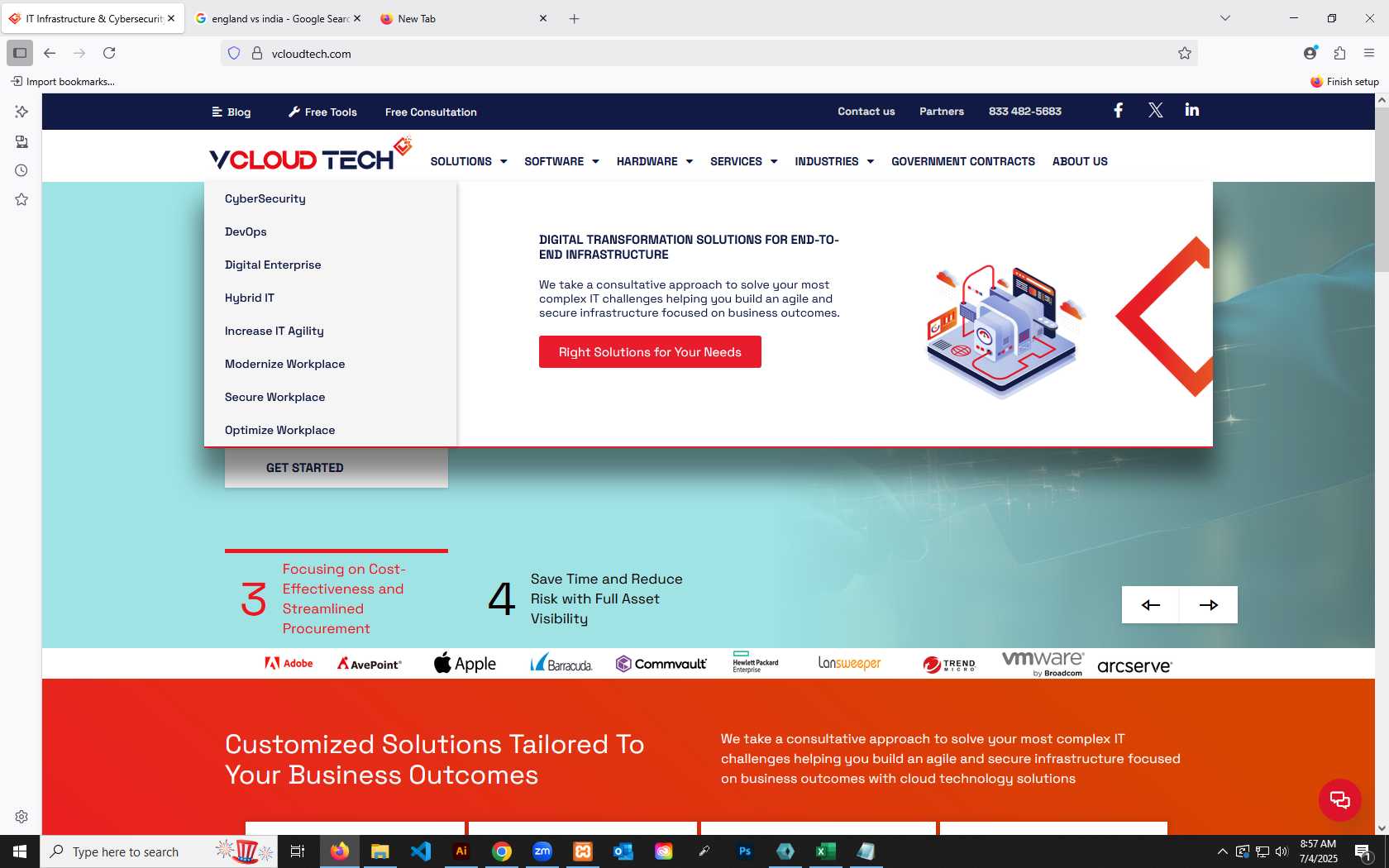
Task: Open sidebar settings gear icon
Action: coord(21,817)
